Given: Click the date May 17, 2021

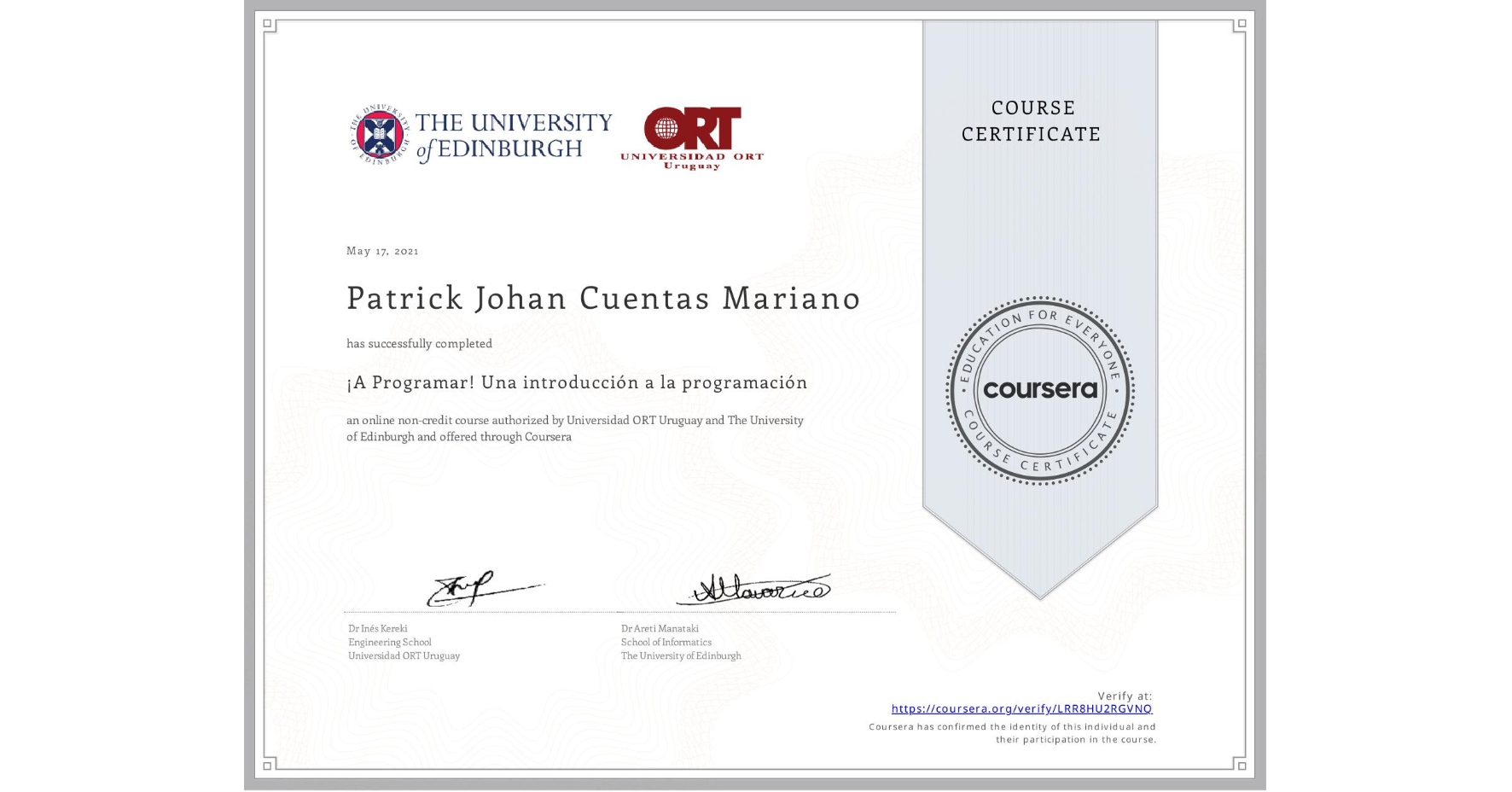Looking at the screenshot, I should [x=382, y=251].
